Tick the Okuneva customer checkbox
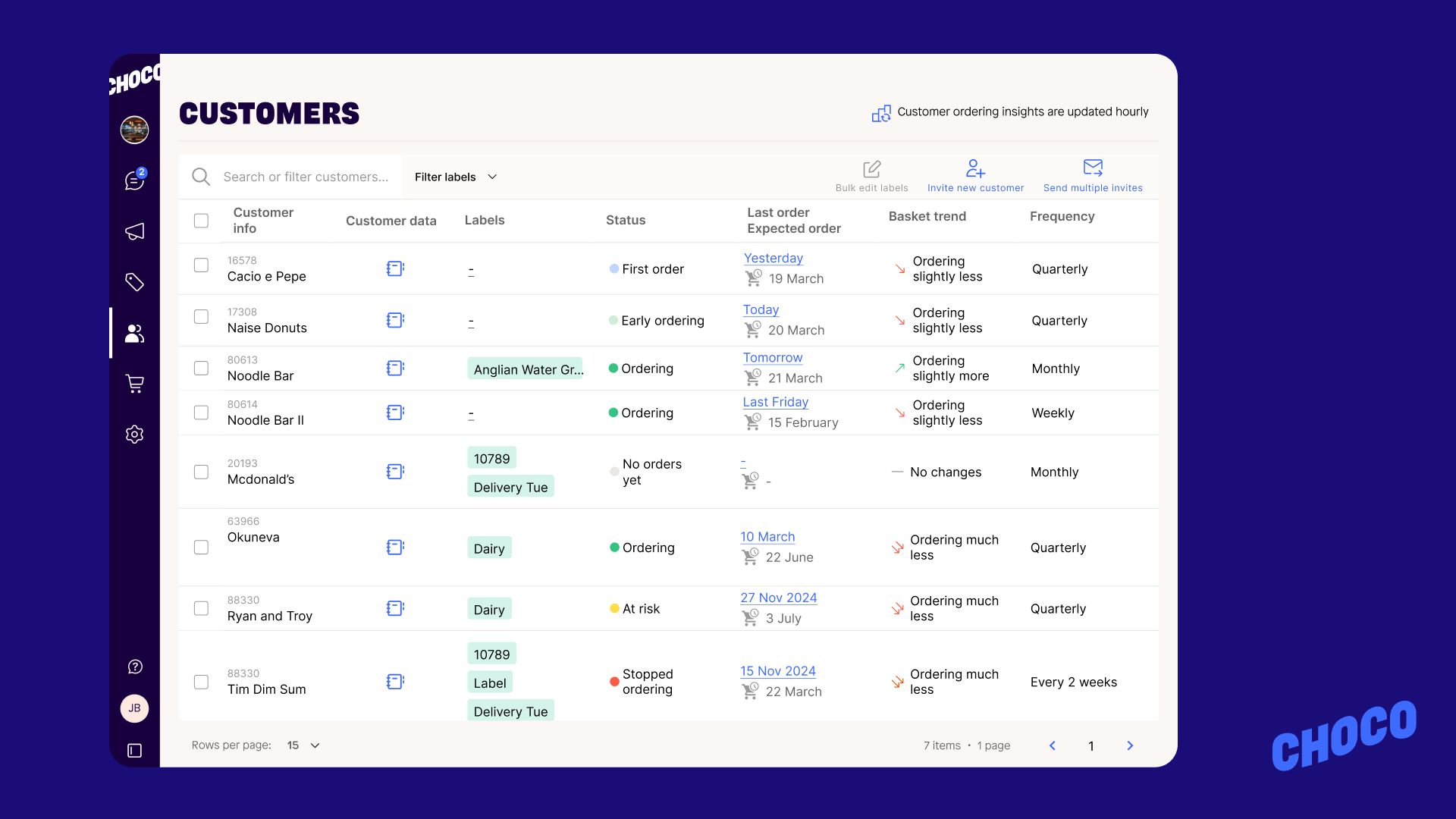 [201, 548]
